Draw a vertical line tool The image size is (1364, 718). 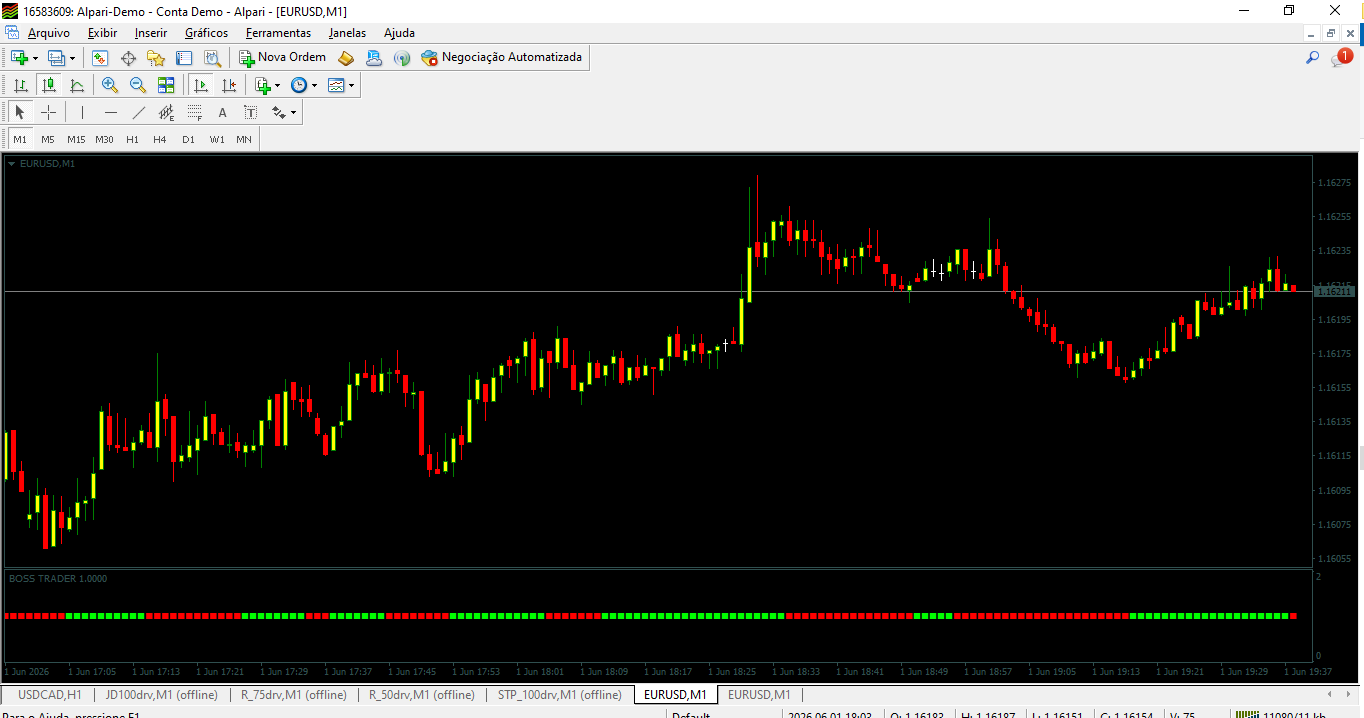82,112
